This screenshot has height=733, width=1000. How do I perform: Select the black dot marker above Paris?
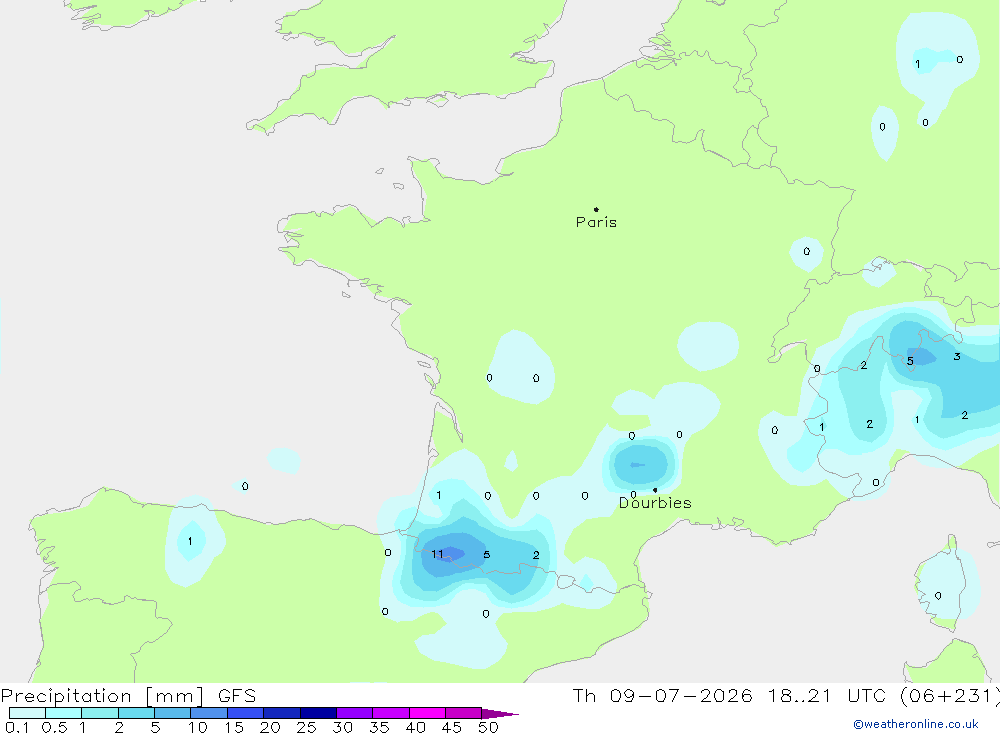coord(596,209)
